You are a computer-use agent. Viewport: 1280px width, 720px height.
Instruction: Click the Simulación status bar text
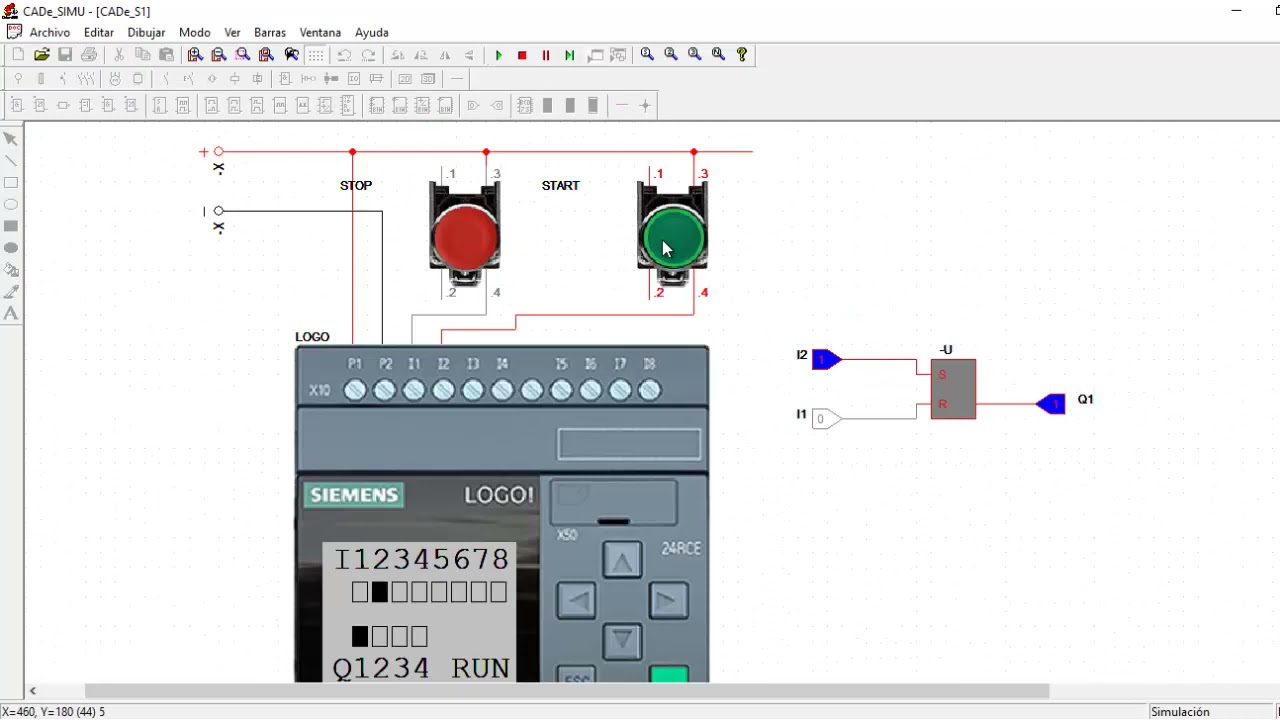(1180, 712)
